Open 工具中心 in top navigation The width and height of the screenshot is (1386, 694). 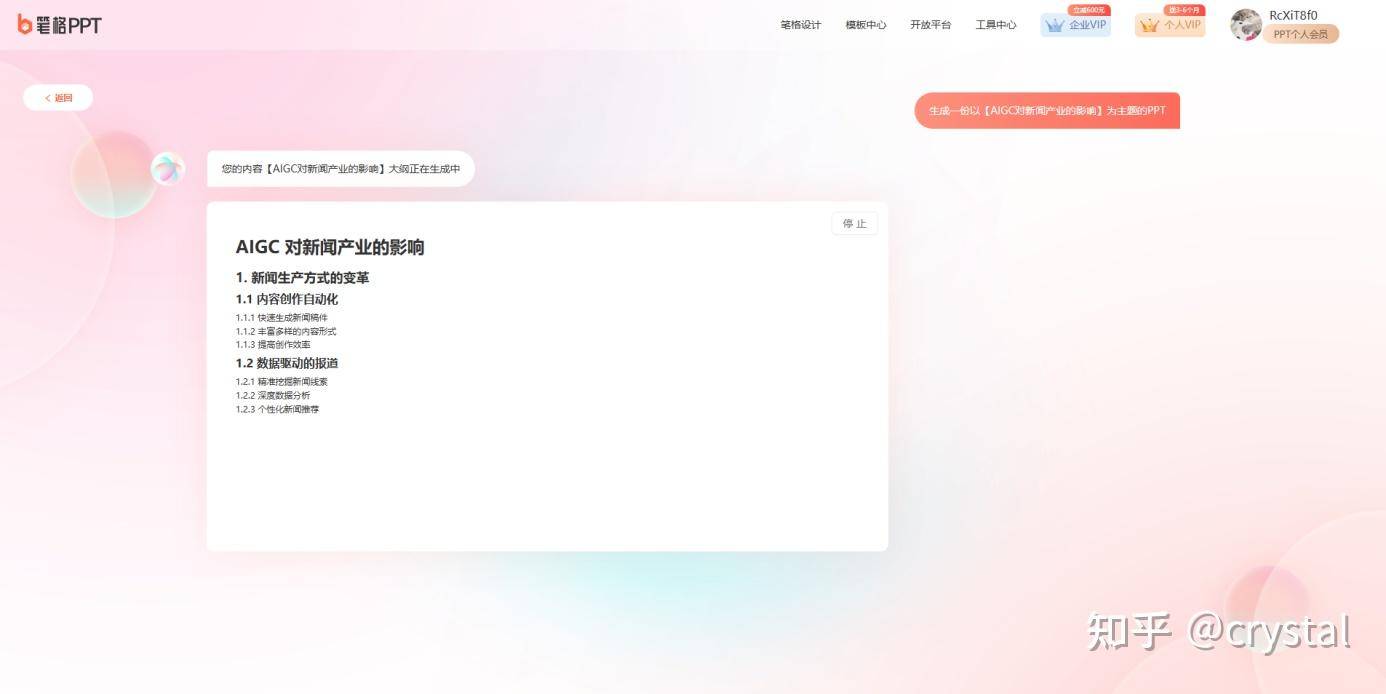(x=995, y=25)
